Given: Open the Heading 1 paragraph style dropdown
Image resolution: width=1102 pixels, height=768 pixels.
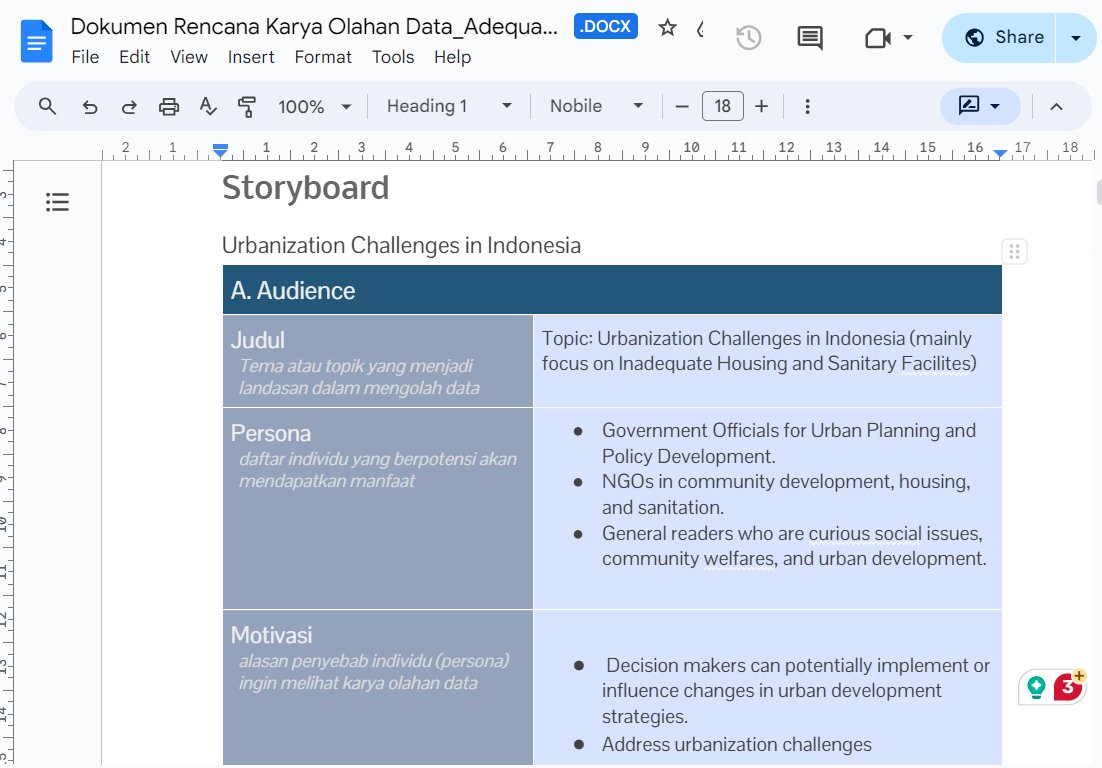Looking at the screenshot, I should [449, 106].
